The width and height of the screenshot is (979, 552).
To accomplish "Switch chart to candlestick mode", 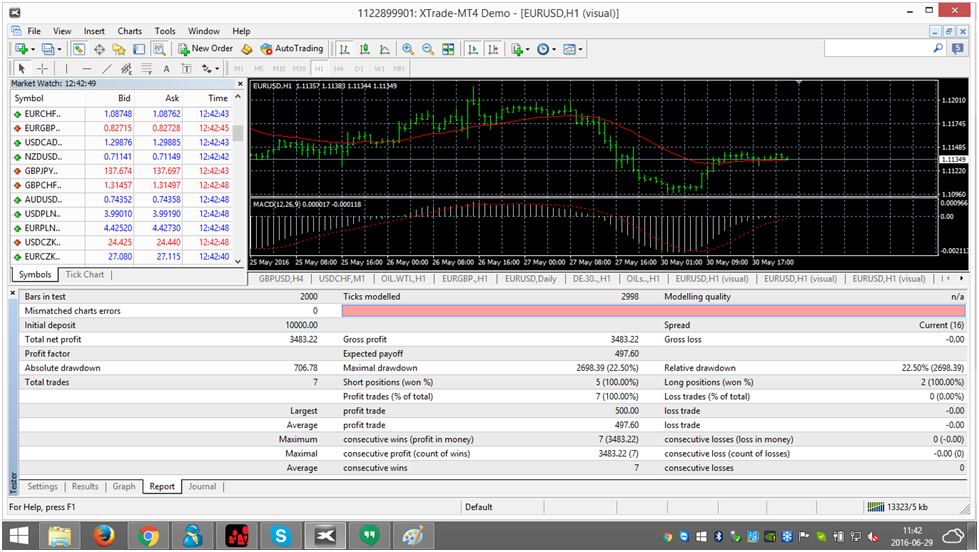I will 365,48.
